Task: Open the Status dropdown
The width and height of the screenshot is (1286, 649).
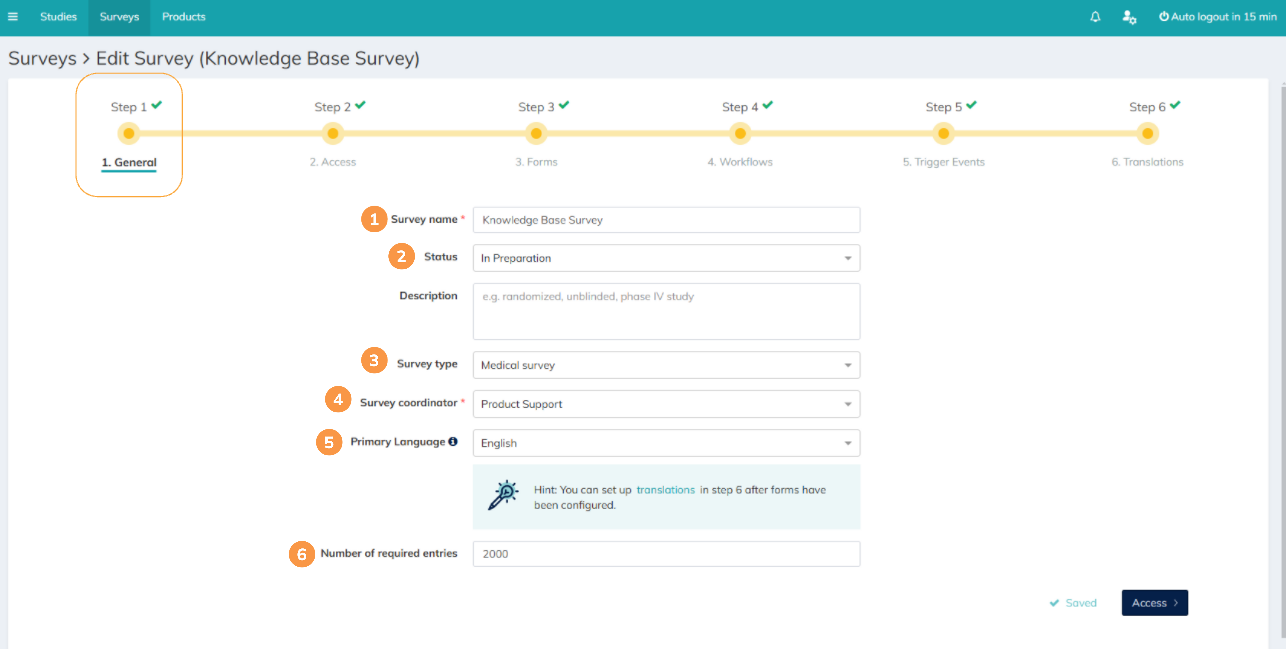Action: pos(666,258)
